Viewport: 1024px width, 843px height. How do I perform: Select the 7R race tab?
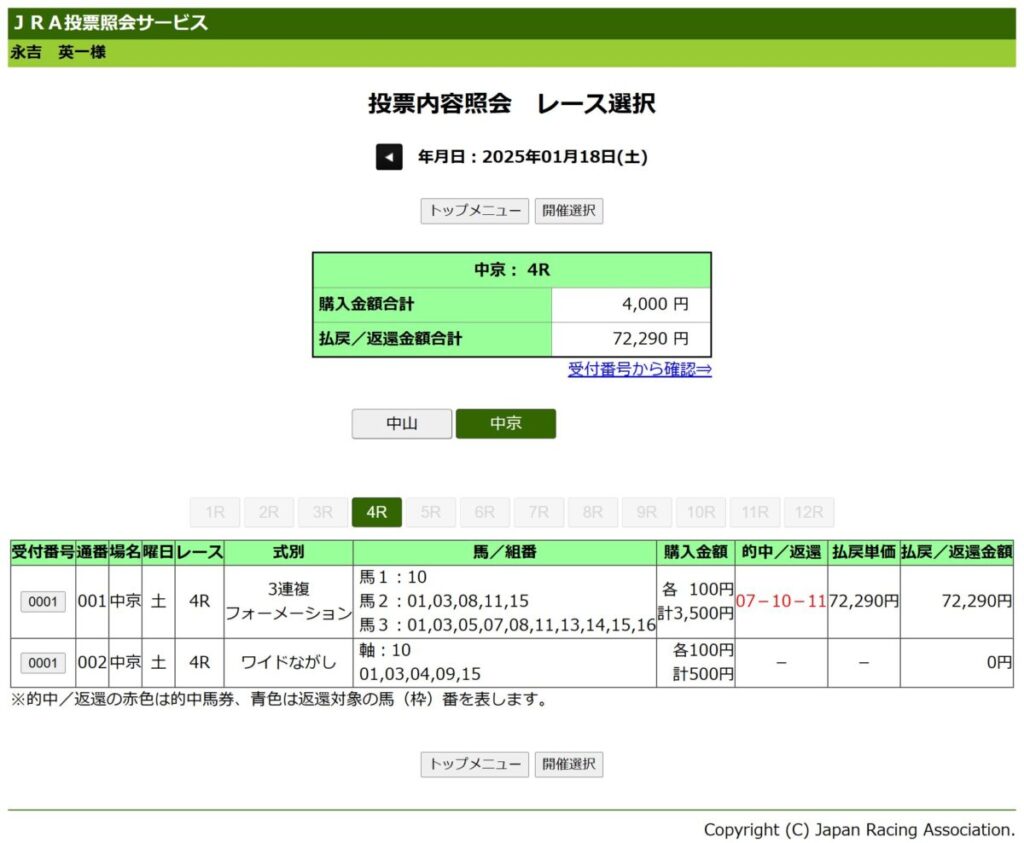(x=539, y=513)
